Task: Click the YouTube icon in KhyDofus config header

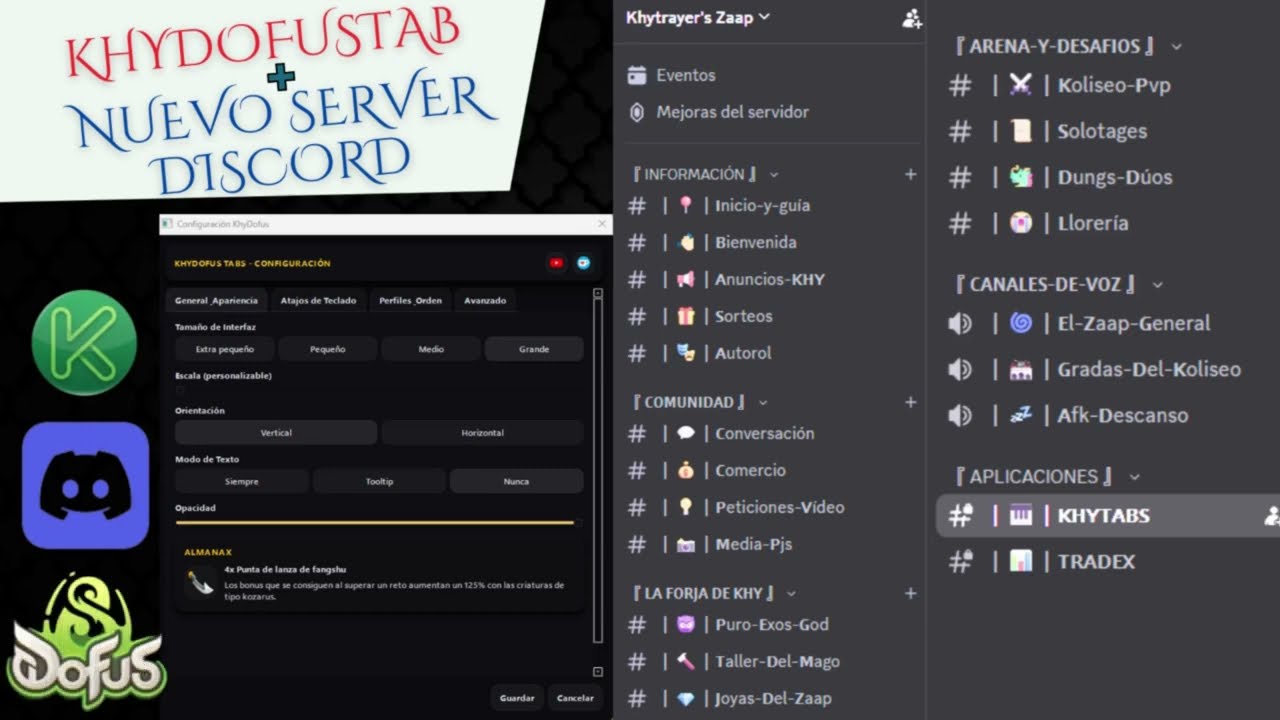Action: (556, 263)
